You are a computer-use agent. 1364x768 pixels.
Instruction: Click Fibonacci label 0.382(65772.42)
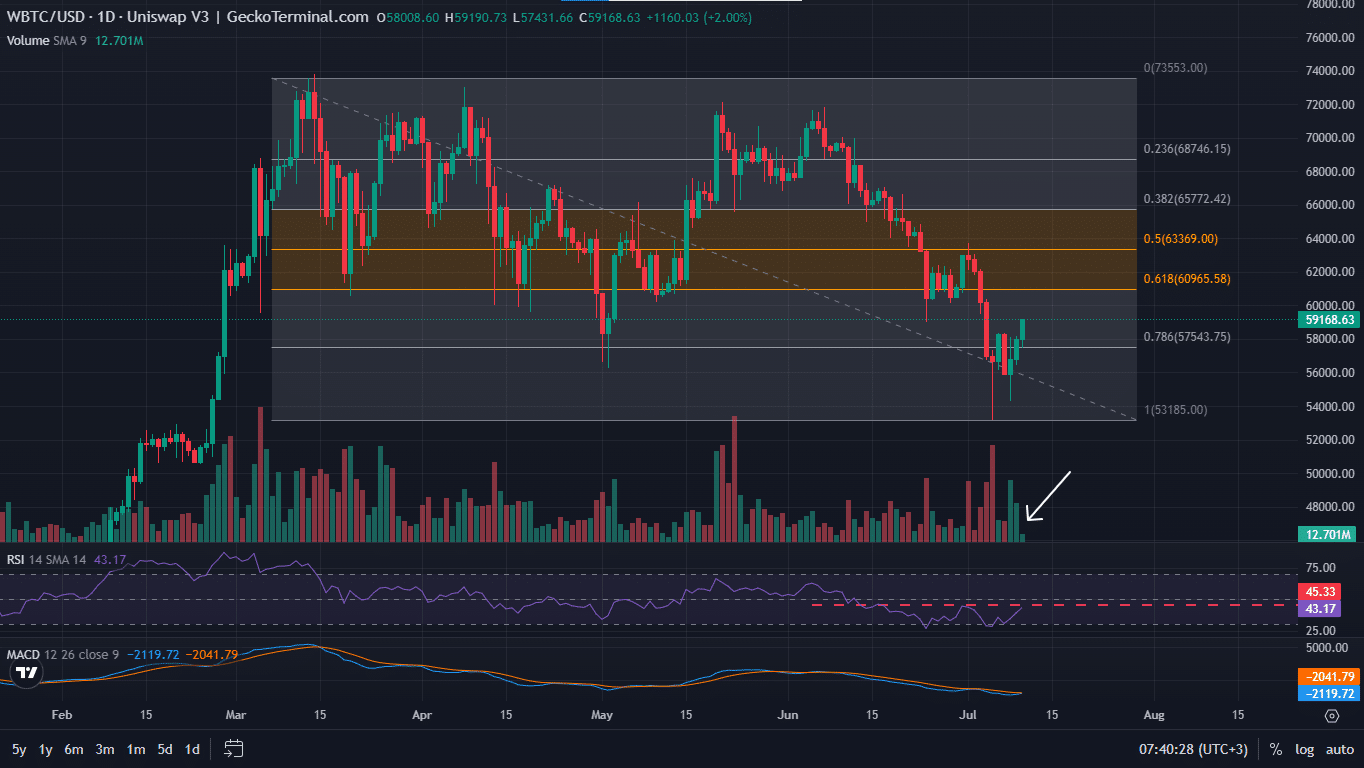(x=1187, y=199)
